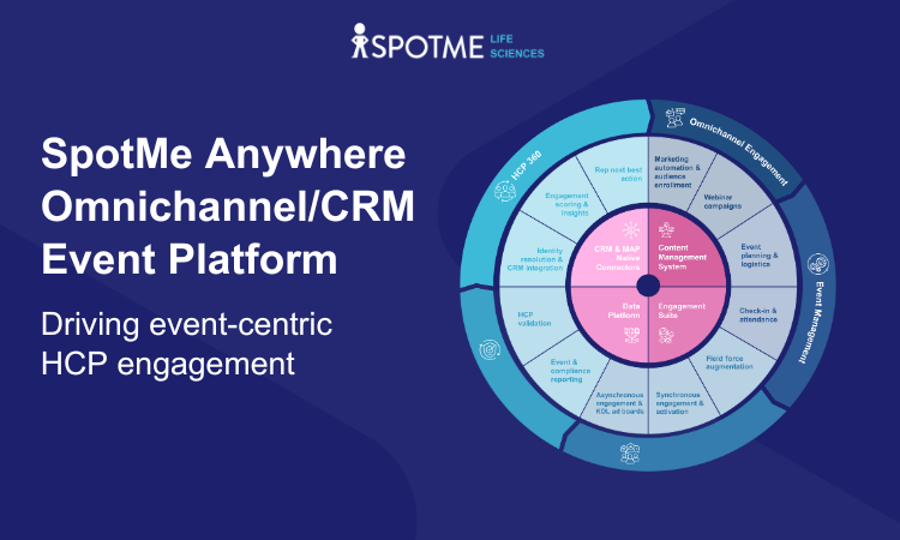Click the HCP validation segment
900x540 pixels.
(534, 319)
